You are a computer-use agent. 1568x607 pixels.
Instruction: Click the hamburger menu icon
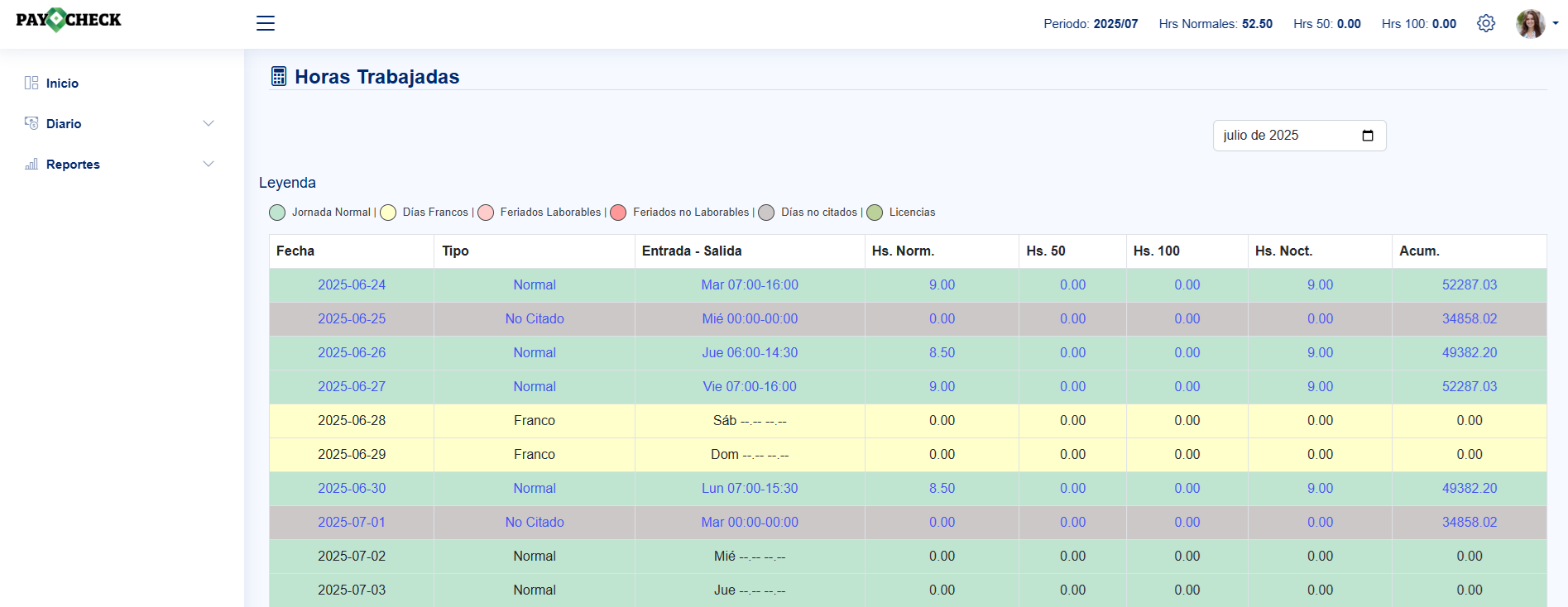click(x=266, y=23)
